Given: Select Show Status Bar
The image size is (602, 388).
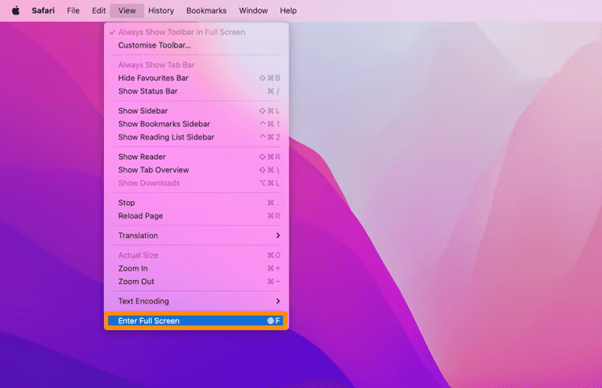Looking at the screenshot, I should [x=196, y=91].
